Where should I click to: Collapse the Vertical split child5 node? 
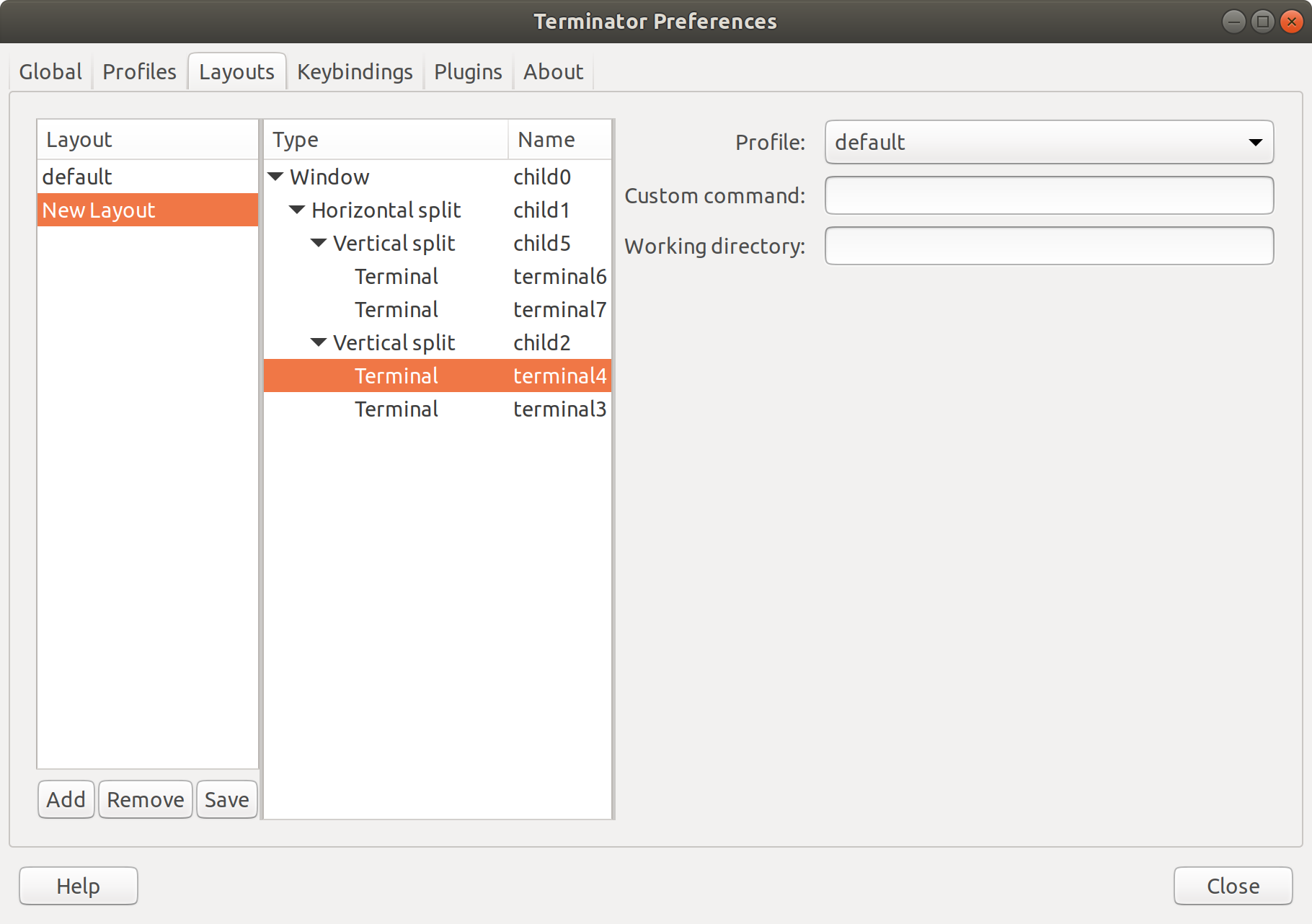(x=319, y=243)
